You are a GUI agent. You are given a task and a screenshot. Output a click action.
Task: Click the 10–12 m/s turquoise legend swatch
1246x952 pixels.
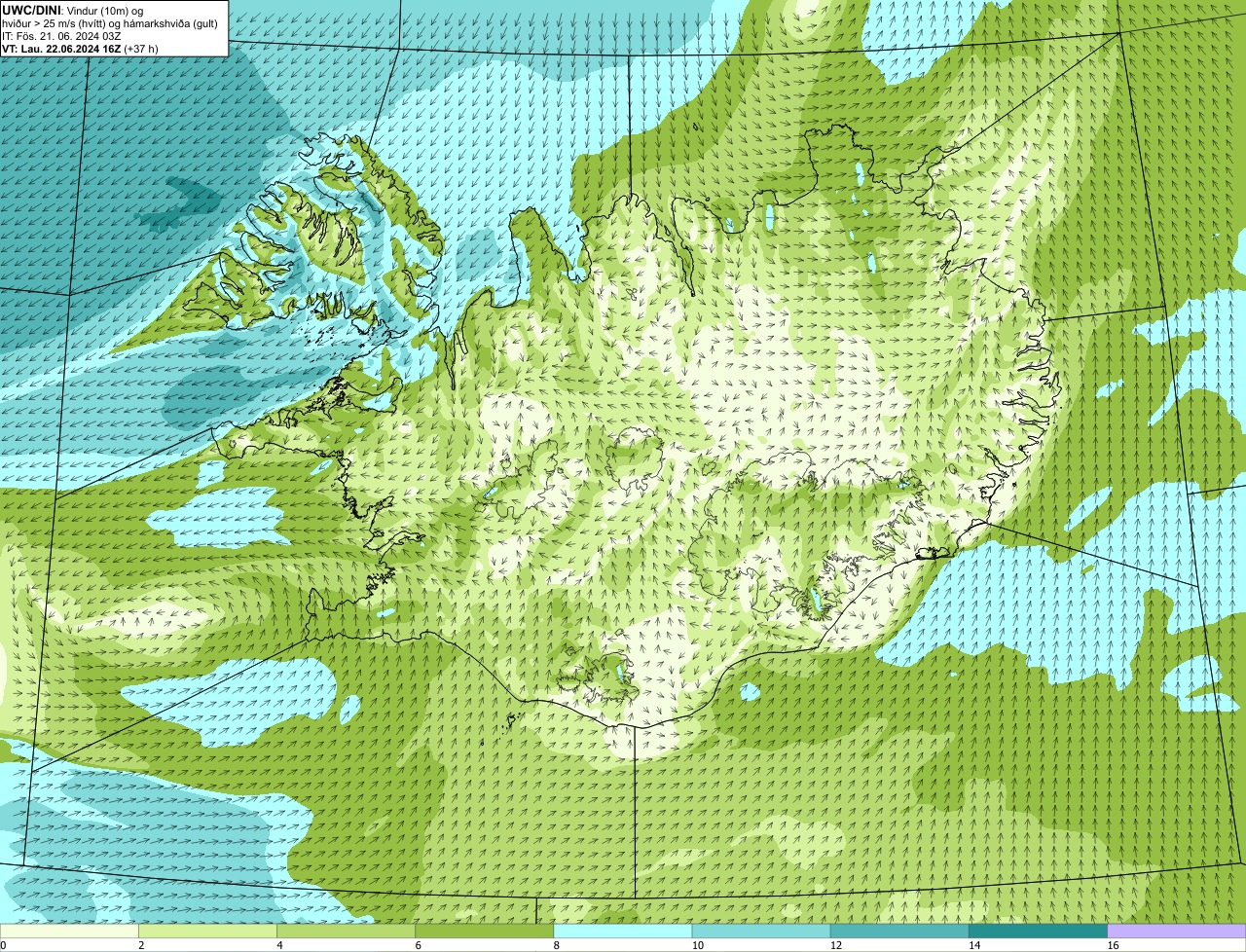coord(761,931)
